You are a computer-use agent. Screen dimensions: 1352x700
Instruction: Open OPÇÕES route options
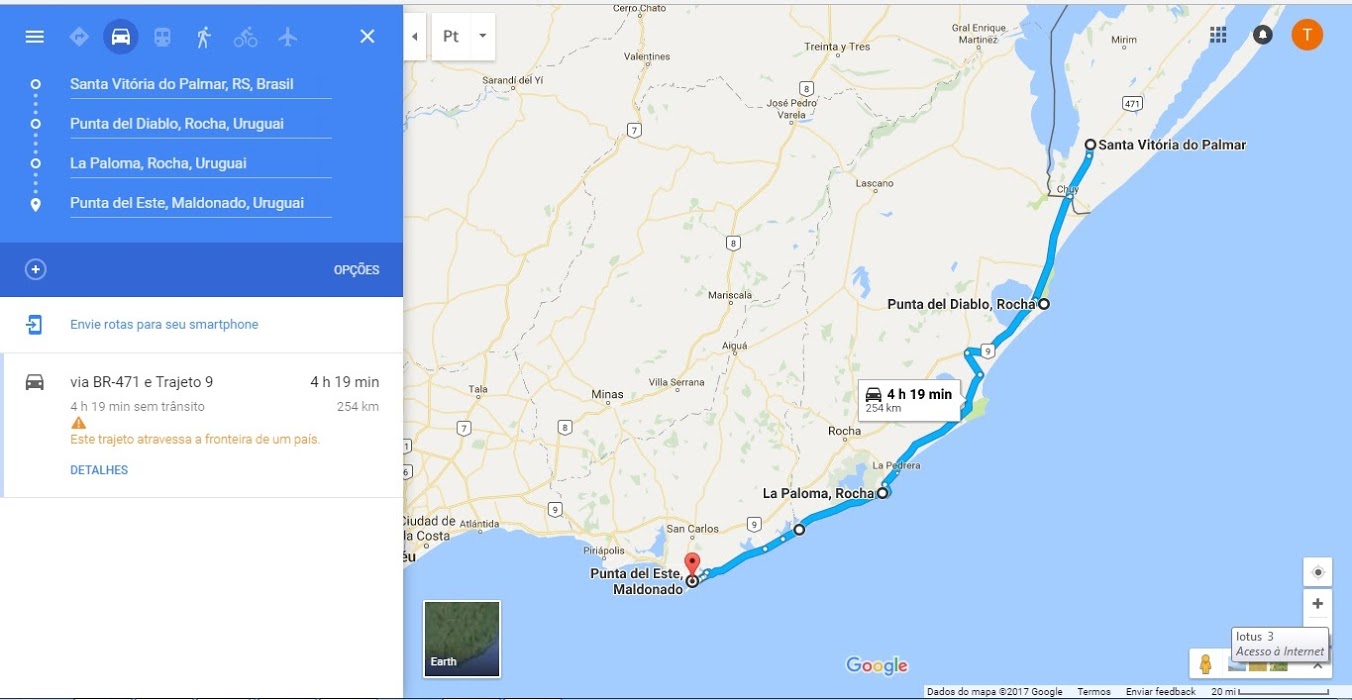357,270
